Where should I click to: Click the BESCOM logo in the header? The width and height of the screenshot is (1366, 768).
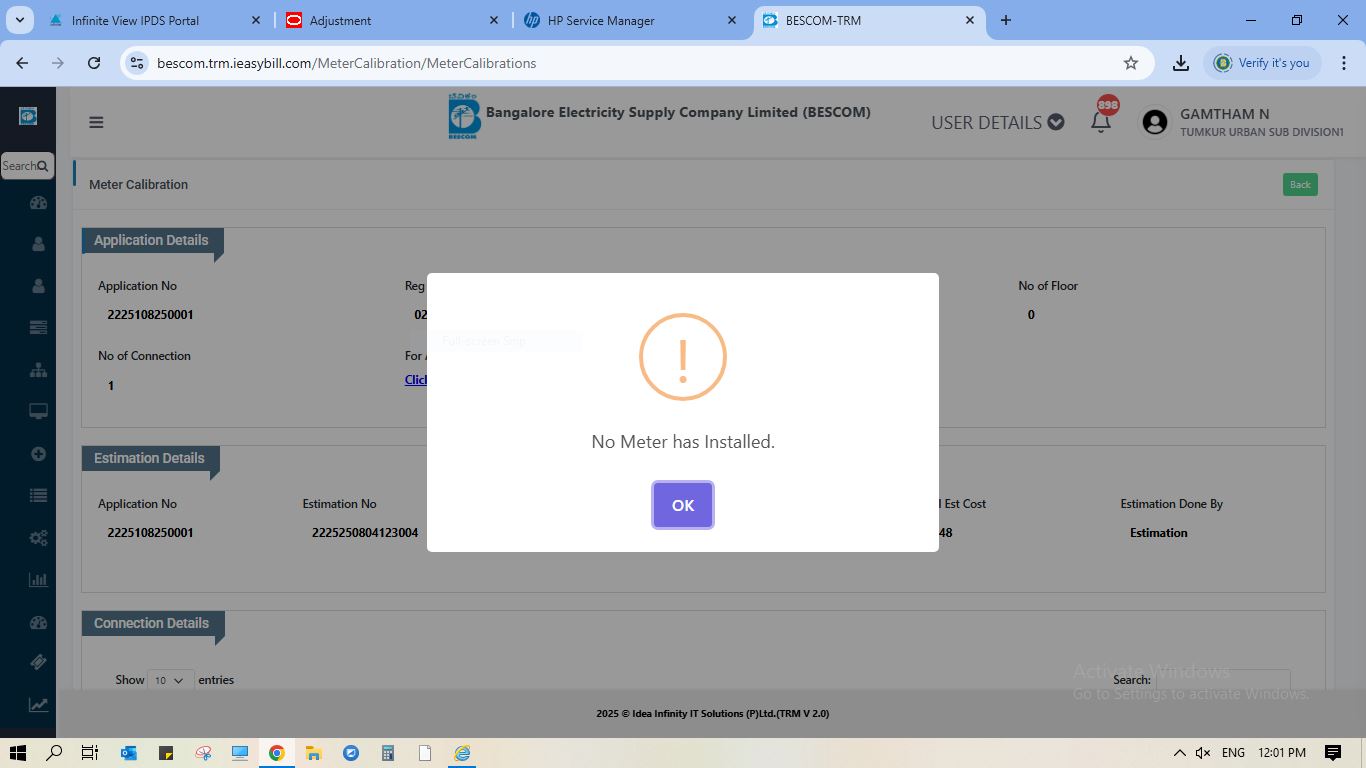pyautogui.click(x=464, y=117)
